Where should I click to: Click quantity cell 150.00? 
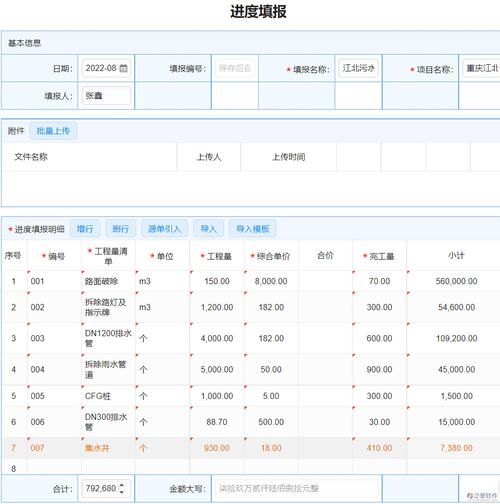217,281
